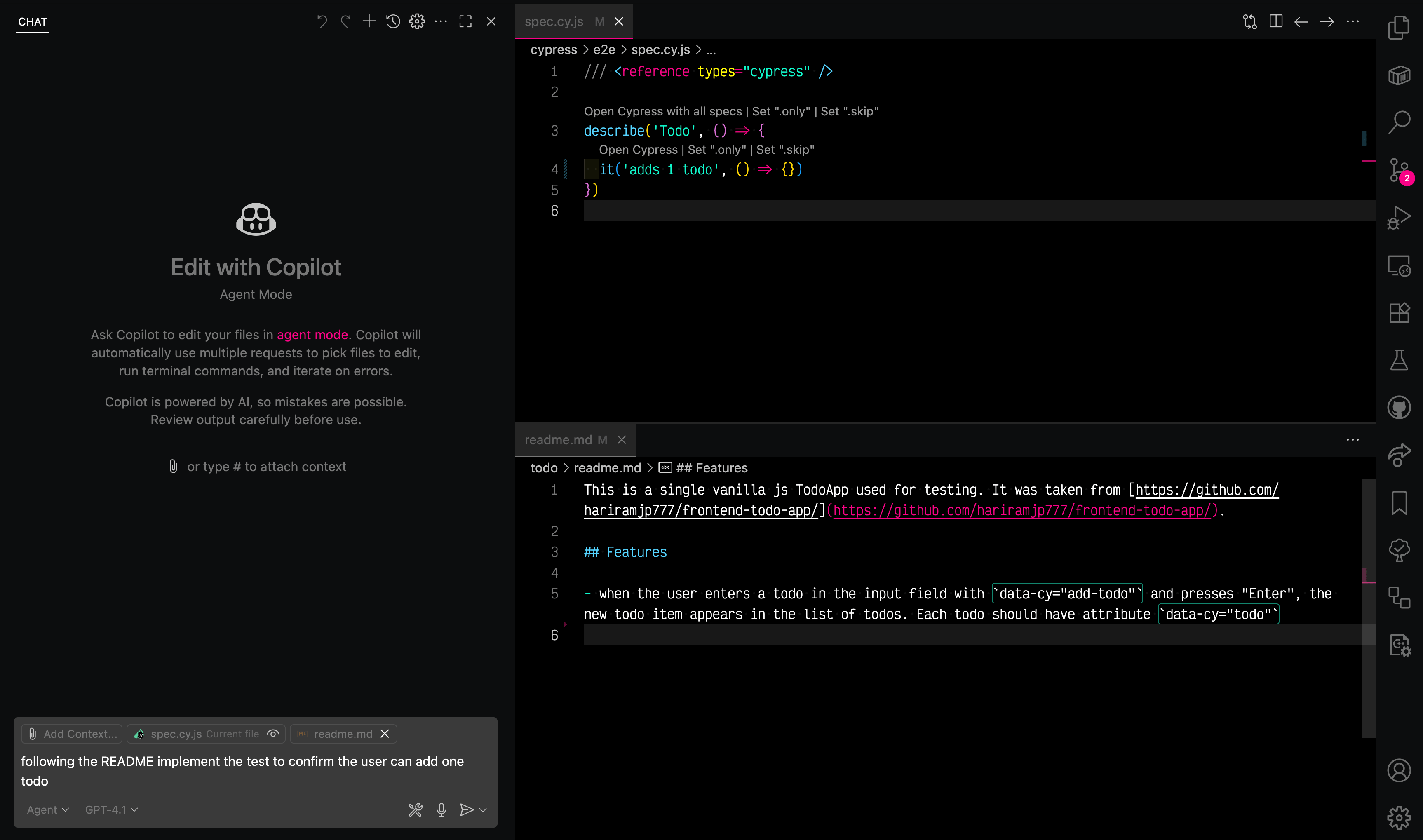Close the chat panel

coord(491,21)
